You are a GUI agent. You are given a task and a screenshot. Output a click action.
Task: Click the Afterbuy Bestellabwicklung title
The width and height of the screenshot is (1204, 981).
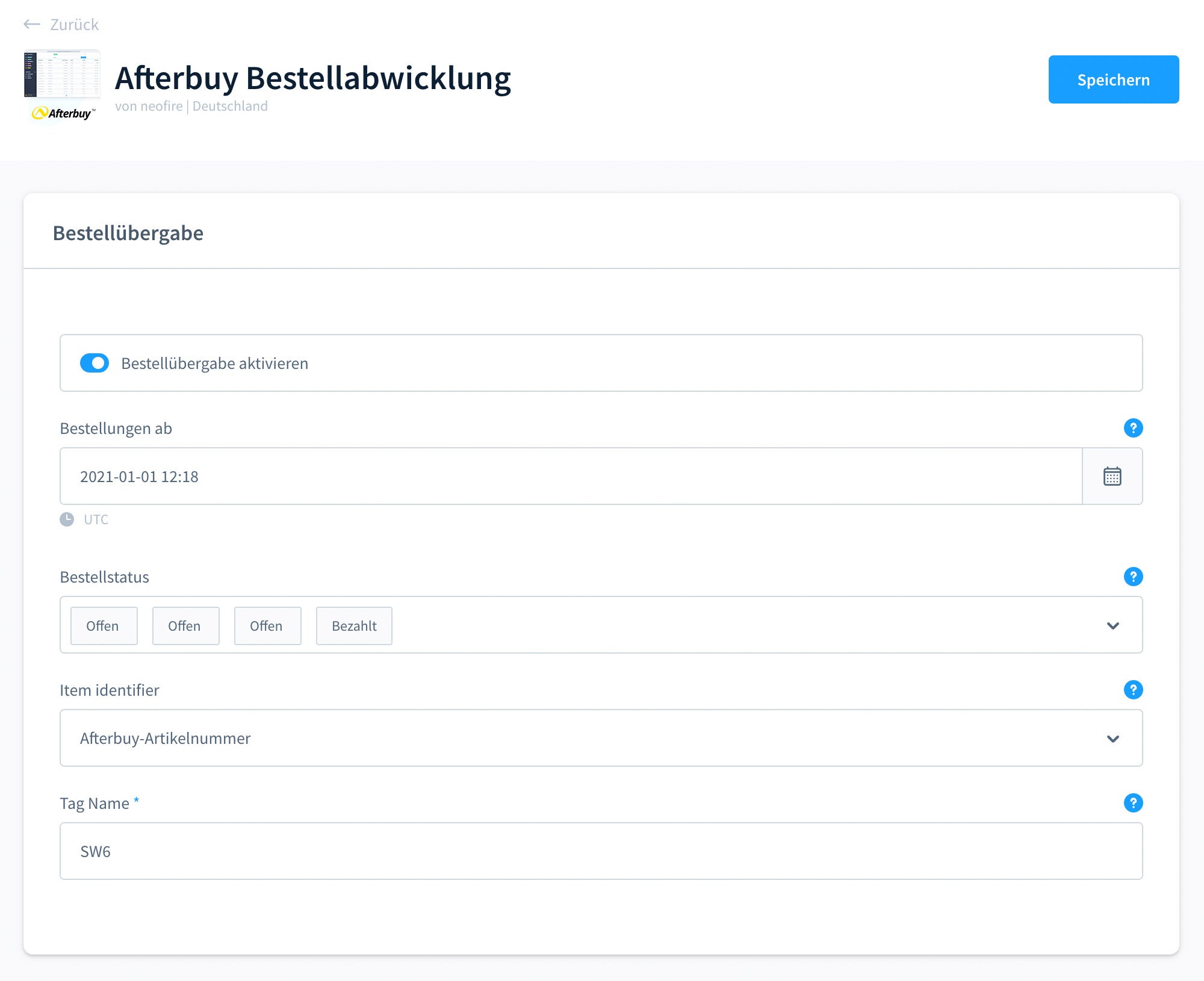pos(313,78)
